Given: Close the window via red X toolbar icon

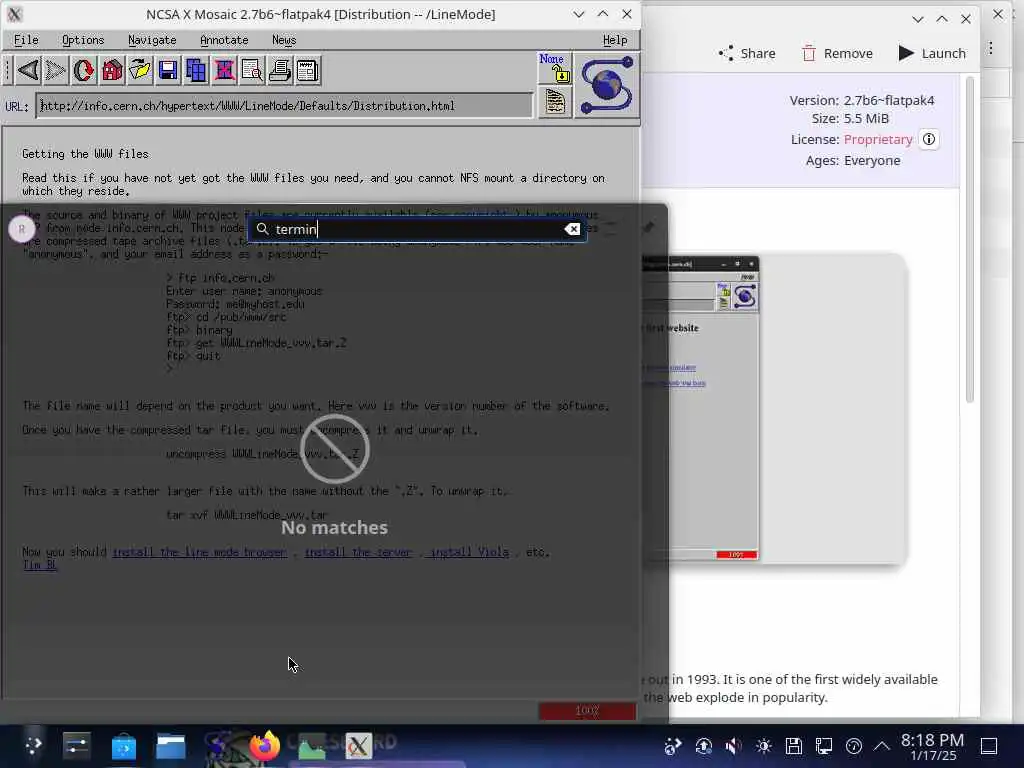Looking at the screenshot, I should [224, 70].
